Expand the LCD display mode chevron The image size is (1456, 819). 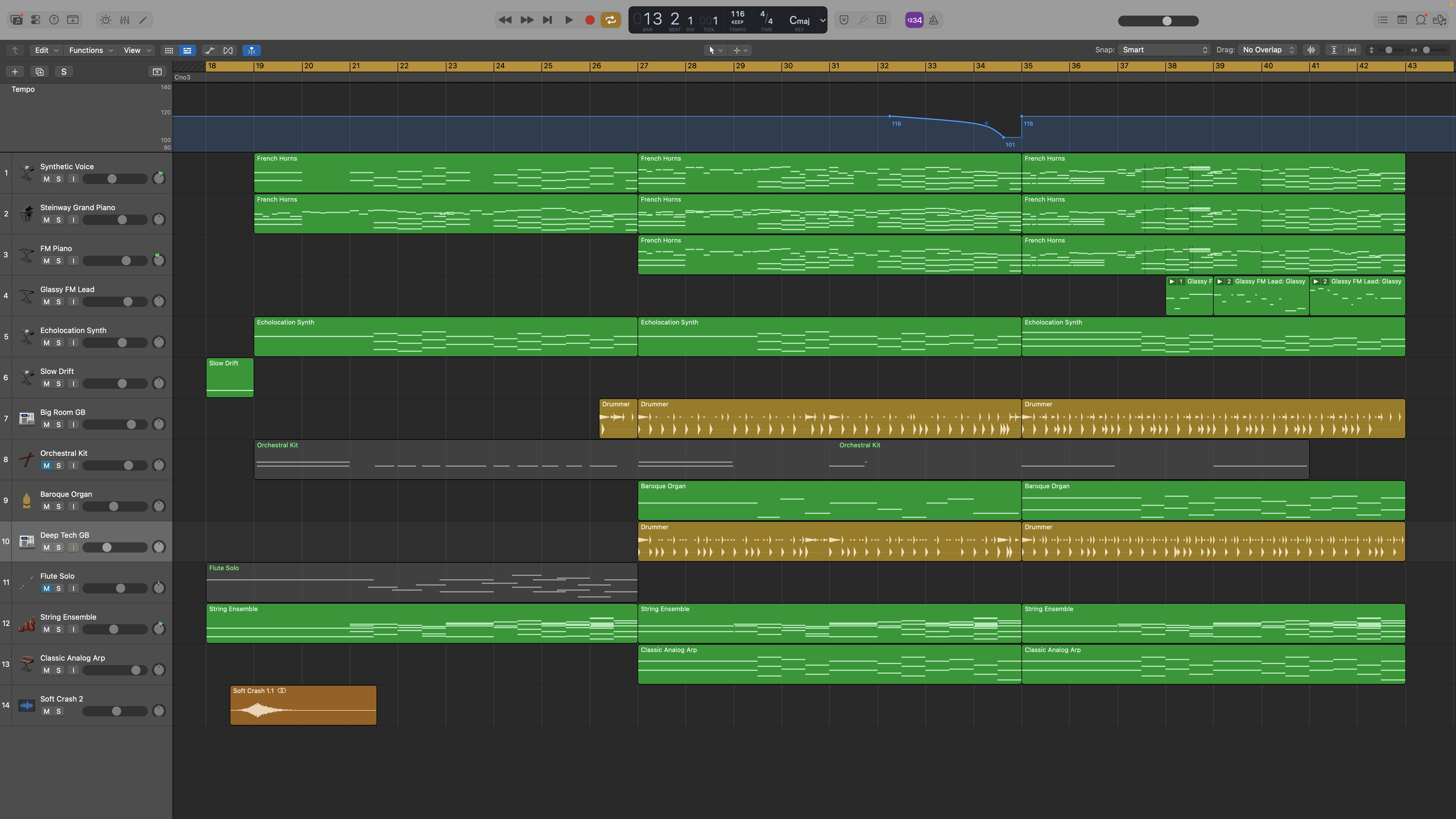click(822, 20)
